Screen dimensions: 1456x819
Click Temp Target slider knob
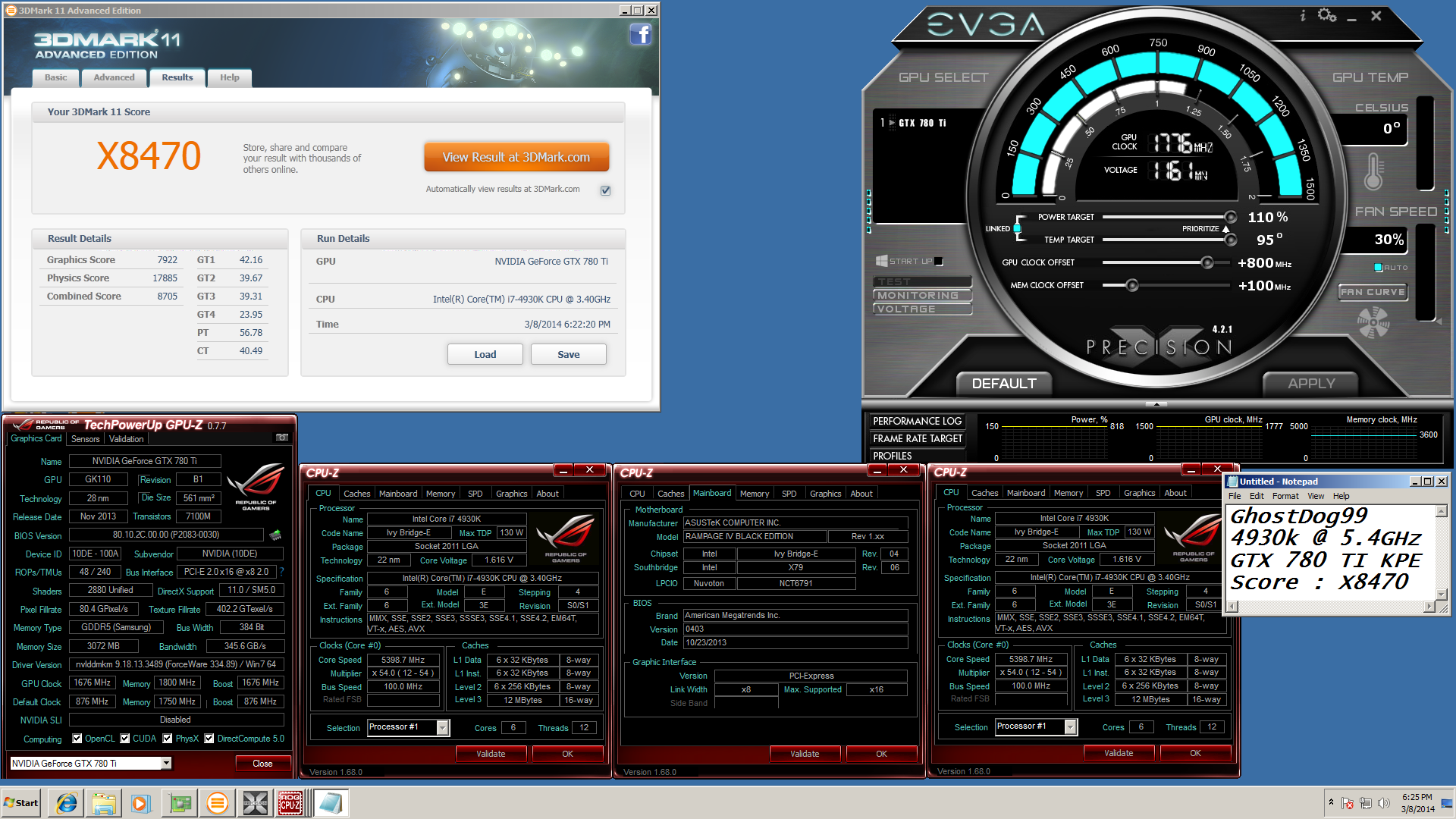1230,240
